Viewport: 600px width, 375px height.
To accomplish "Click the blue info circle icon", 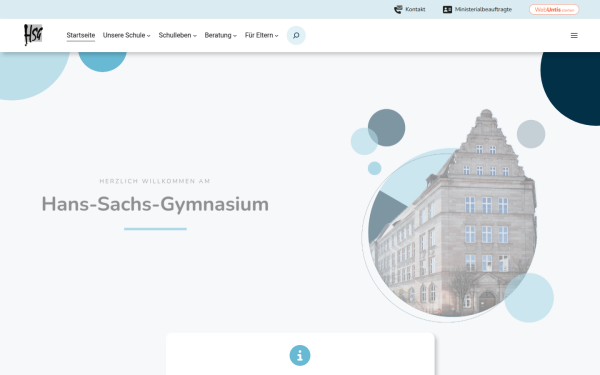I will [x=300, y=355].
